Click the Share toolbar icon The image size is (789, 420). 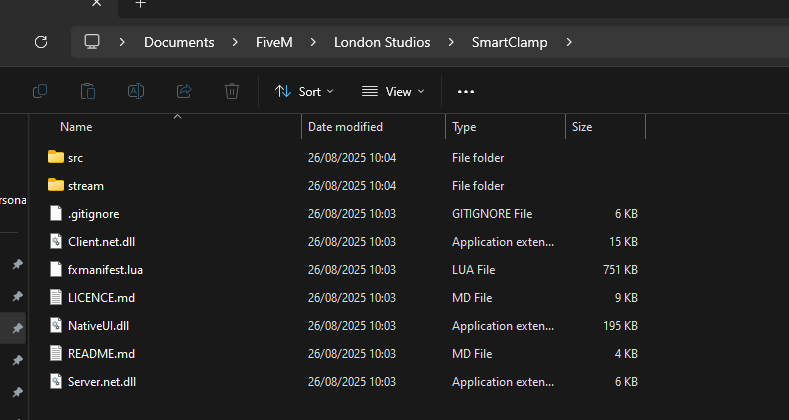pos(183,91)
